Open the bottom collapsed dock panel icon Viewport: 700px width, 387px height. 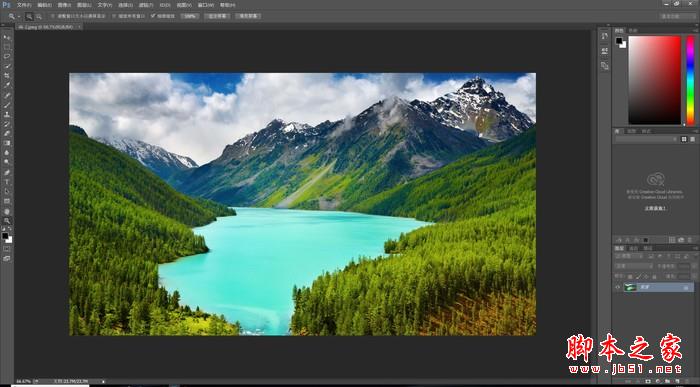[x=604, y=66]
